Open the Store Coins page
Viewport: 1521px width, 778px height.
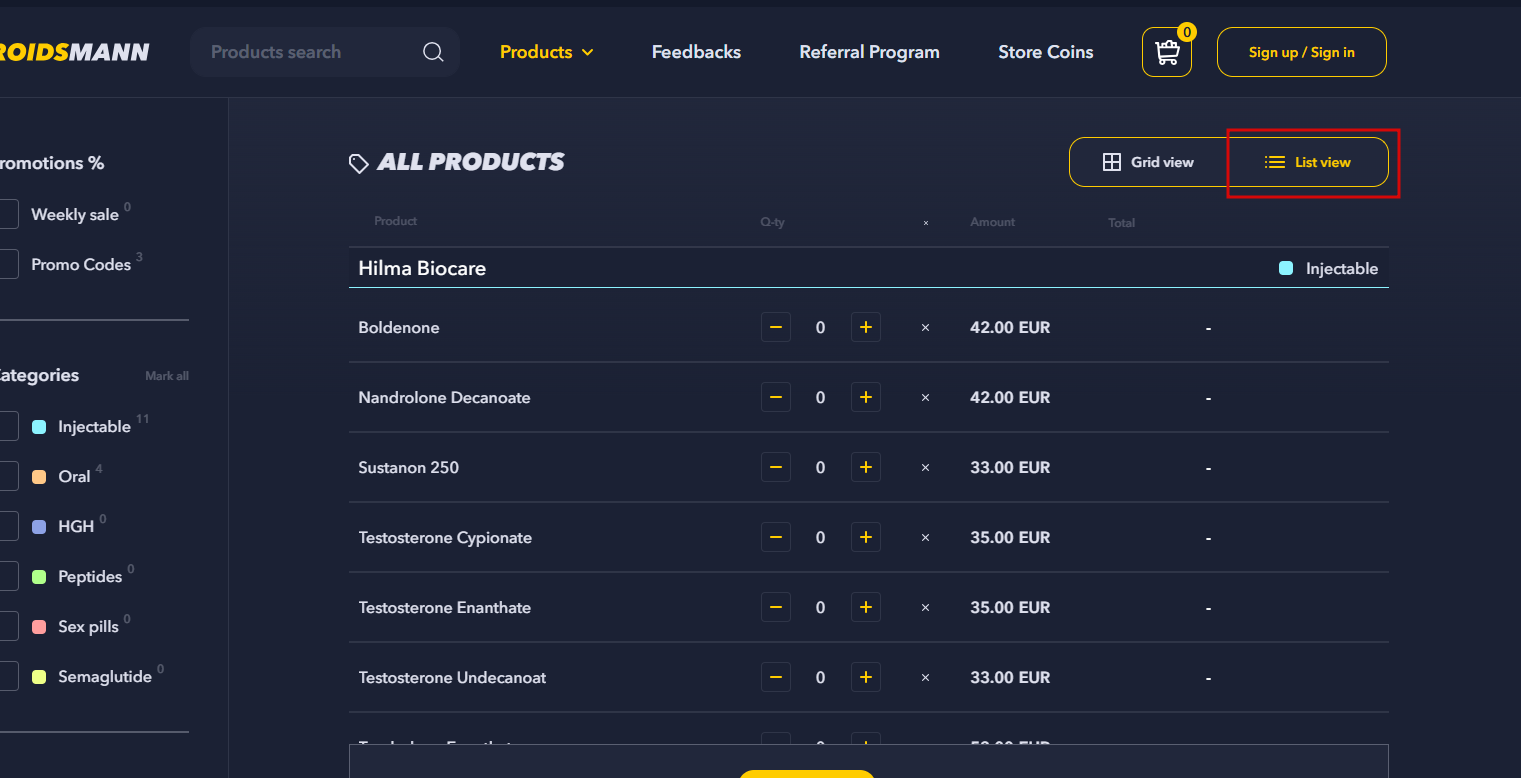1045,52
